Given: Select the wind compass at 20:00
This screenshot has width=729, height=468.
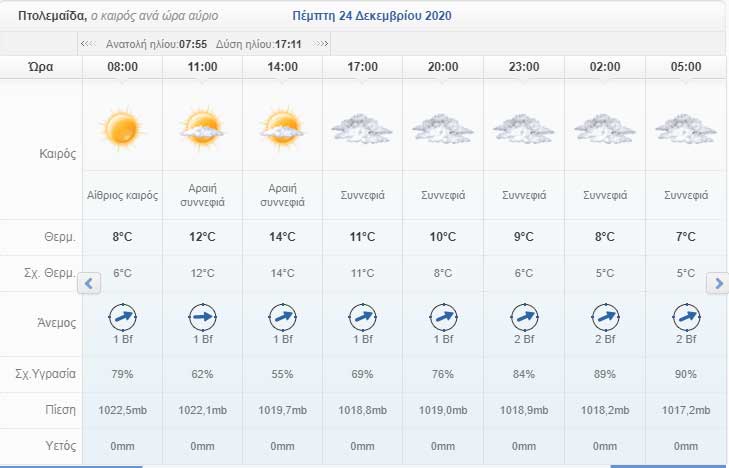Looking at the screenshot, I should click(x=443, y=316).
